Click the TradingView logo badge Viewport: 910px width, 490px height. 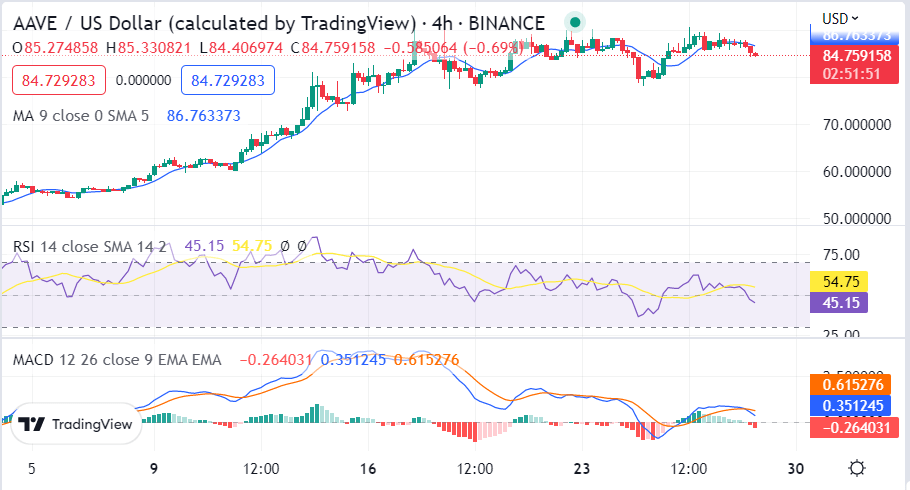pyautogui.click(x=77, y=424)
